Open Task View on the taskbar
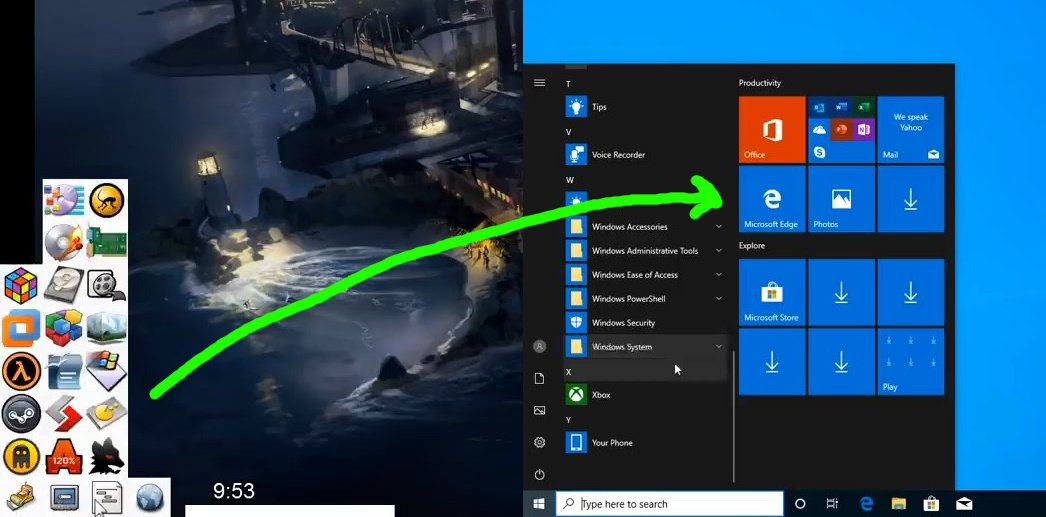This screenshot has width=1046, height=517. pyautogui.click(x=832, y=504)
